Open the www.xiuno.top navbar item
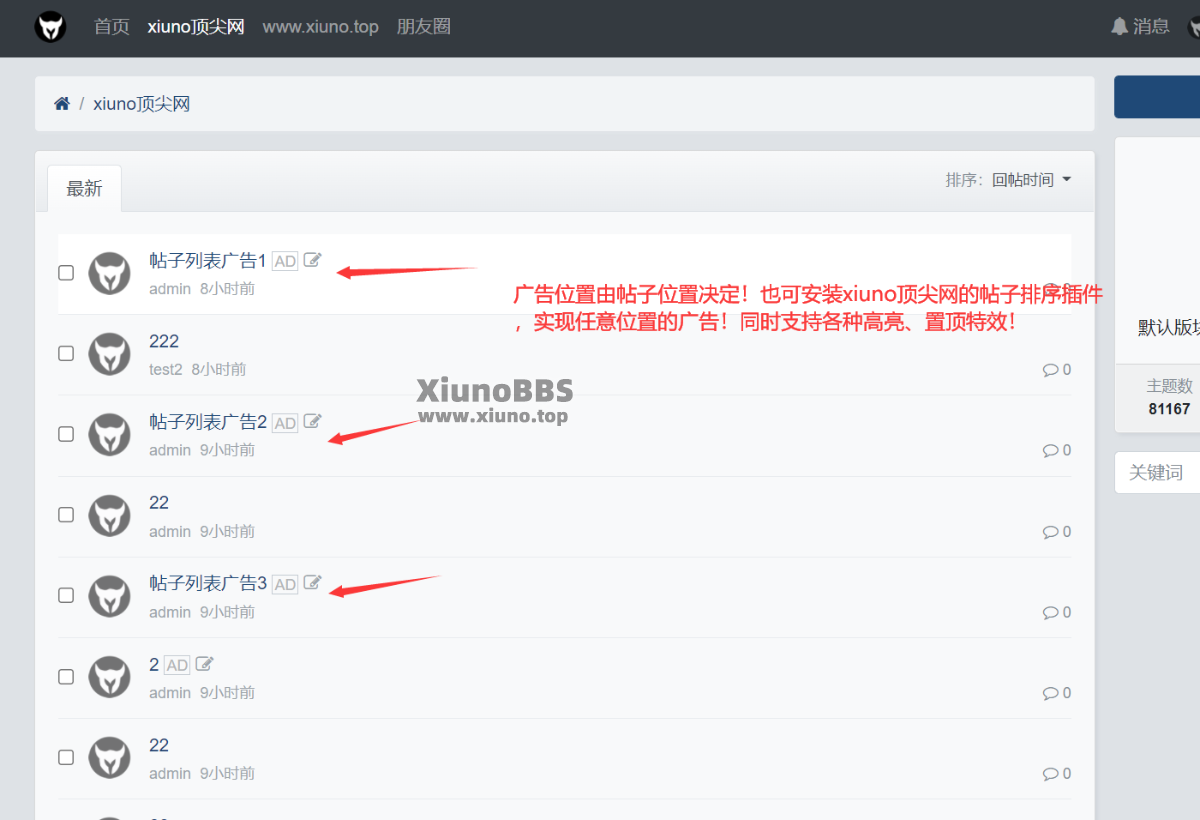 click(321, 27)
